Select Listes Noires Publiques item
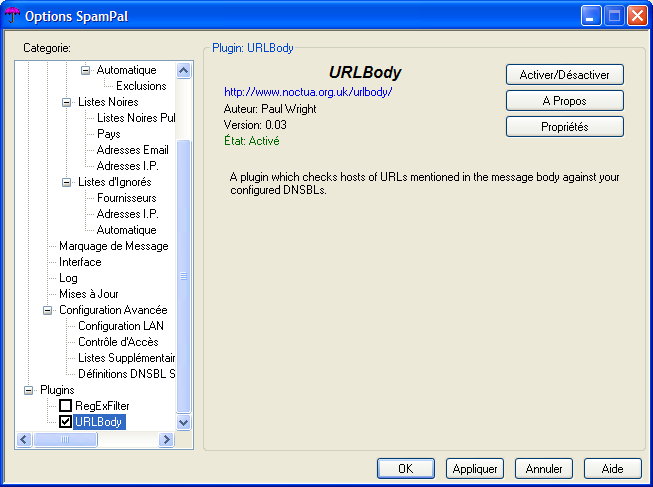Image resolution: width=653 pixels, height=487 pixels. [136, 118]
